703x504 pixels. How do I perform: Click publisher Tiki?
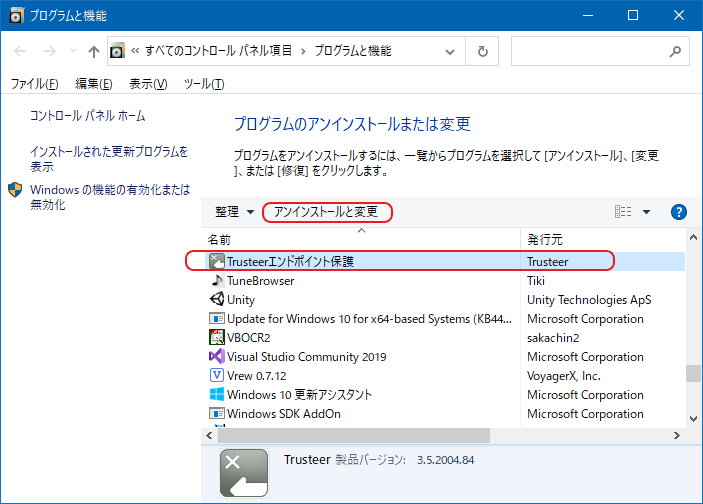pos(536,281)
